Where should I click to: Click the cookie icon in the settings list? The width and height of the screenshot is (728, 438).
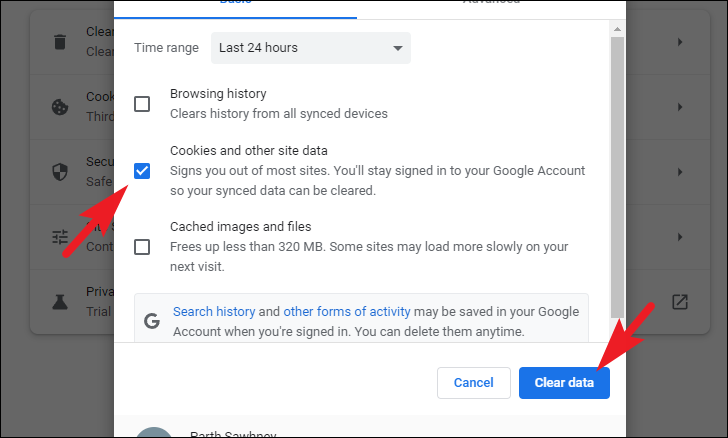pyautogui.click(x=60, y=107)
